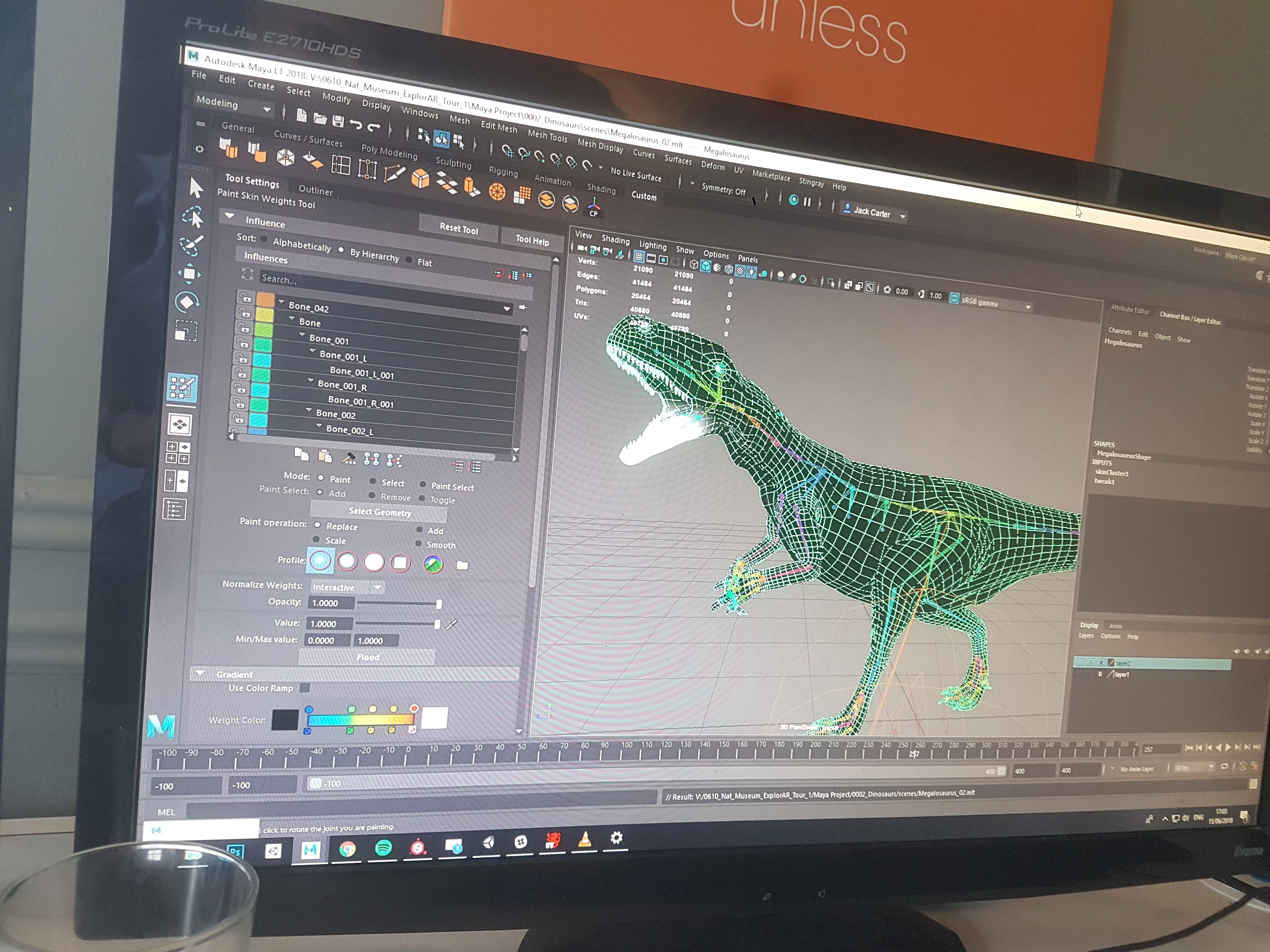Open the Deform menu
The height and width of the screenshot is (952, 1270).
[x=712, y=166]
